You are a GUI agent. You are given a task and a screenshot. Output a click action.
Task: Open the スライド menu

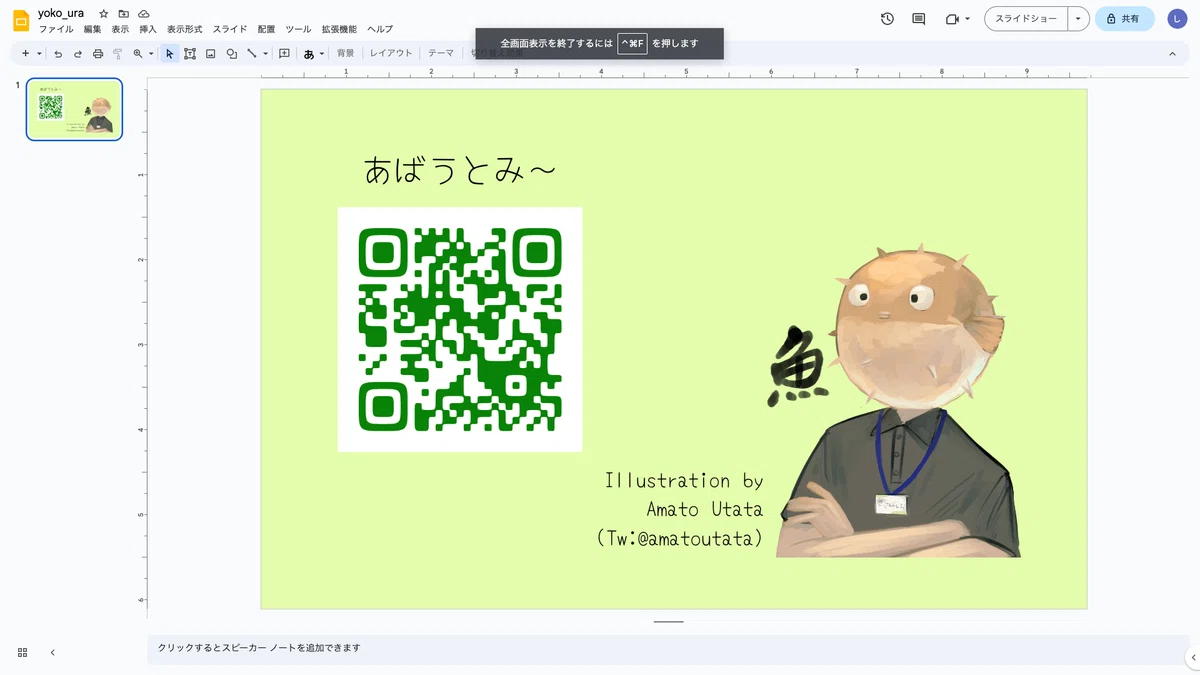click(230, 29)
